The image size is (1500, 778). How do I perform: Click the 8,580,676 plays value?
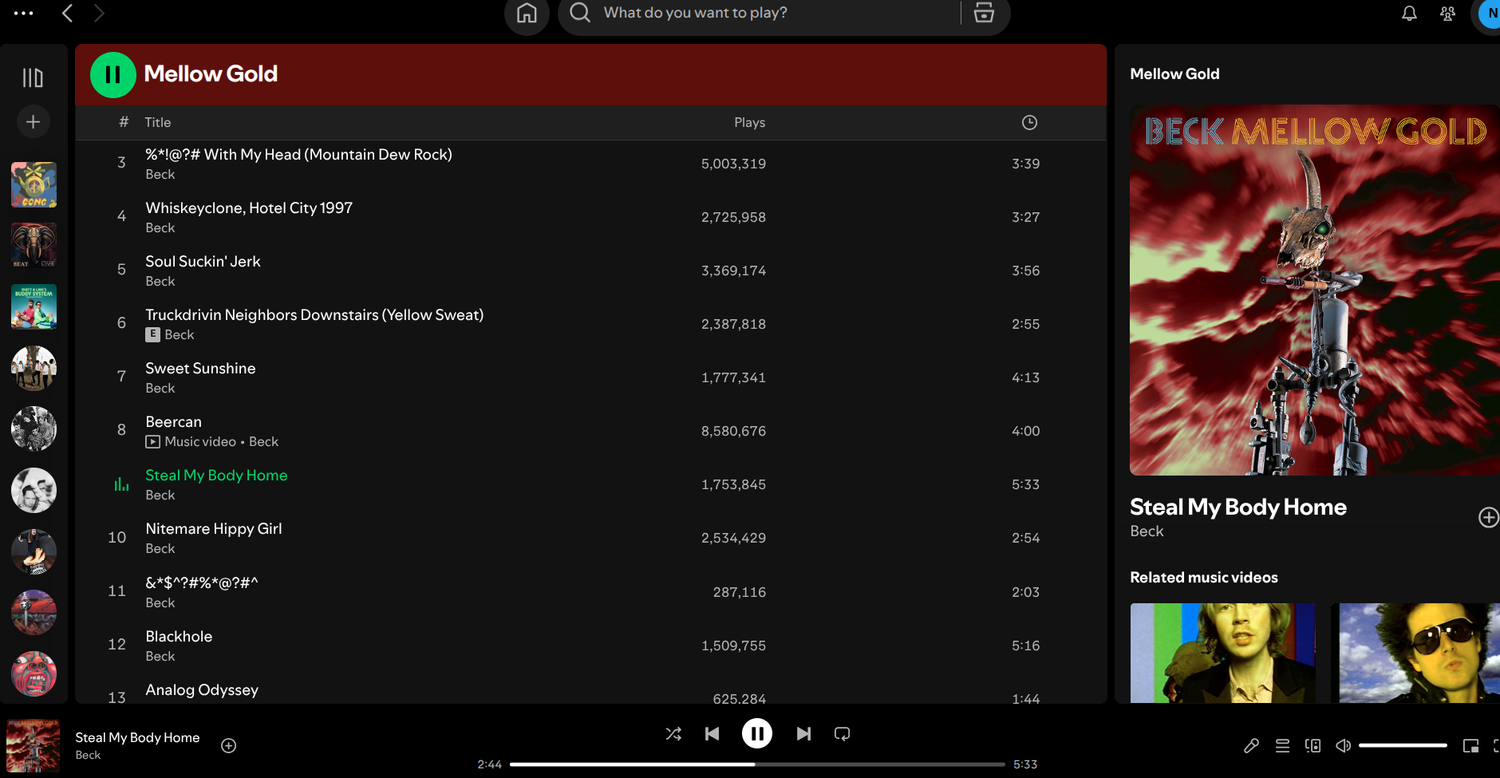click(x=734, y=431)
